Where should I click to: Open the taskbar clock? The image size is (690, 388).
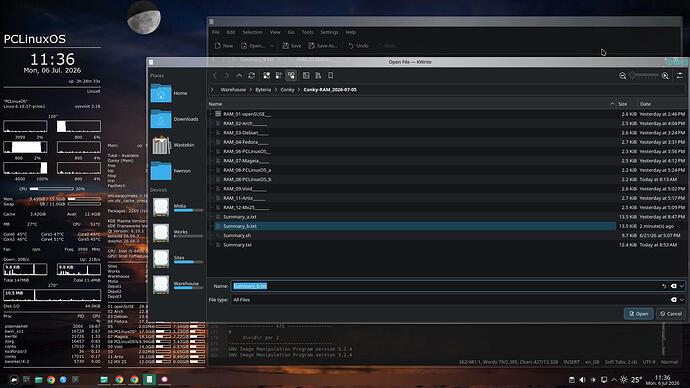[x=662, y=380]
